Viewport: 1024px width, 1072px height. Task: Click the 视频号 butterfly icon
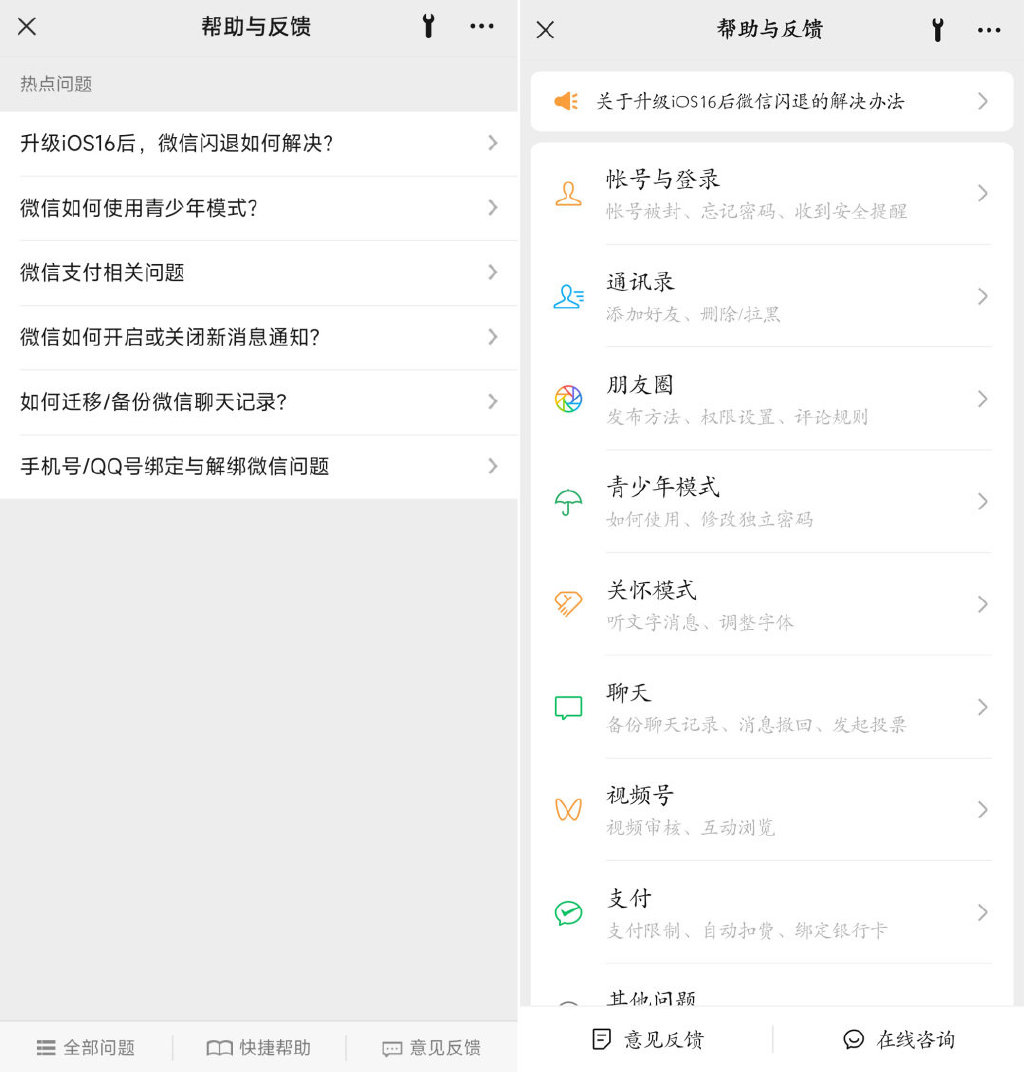point(568,809)
